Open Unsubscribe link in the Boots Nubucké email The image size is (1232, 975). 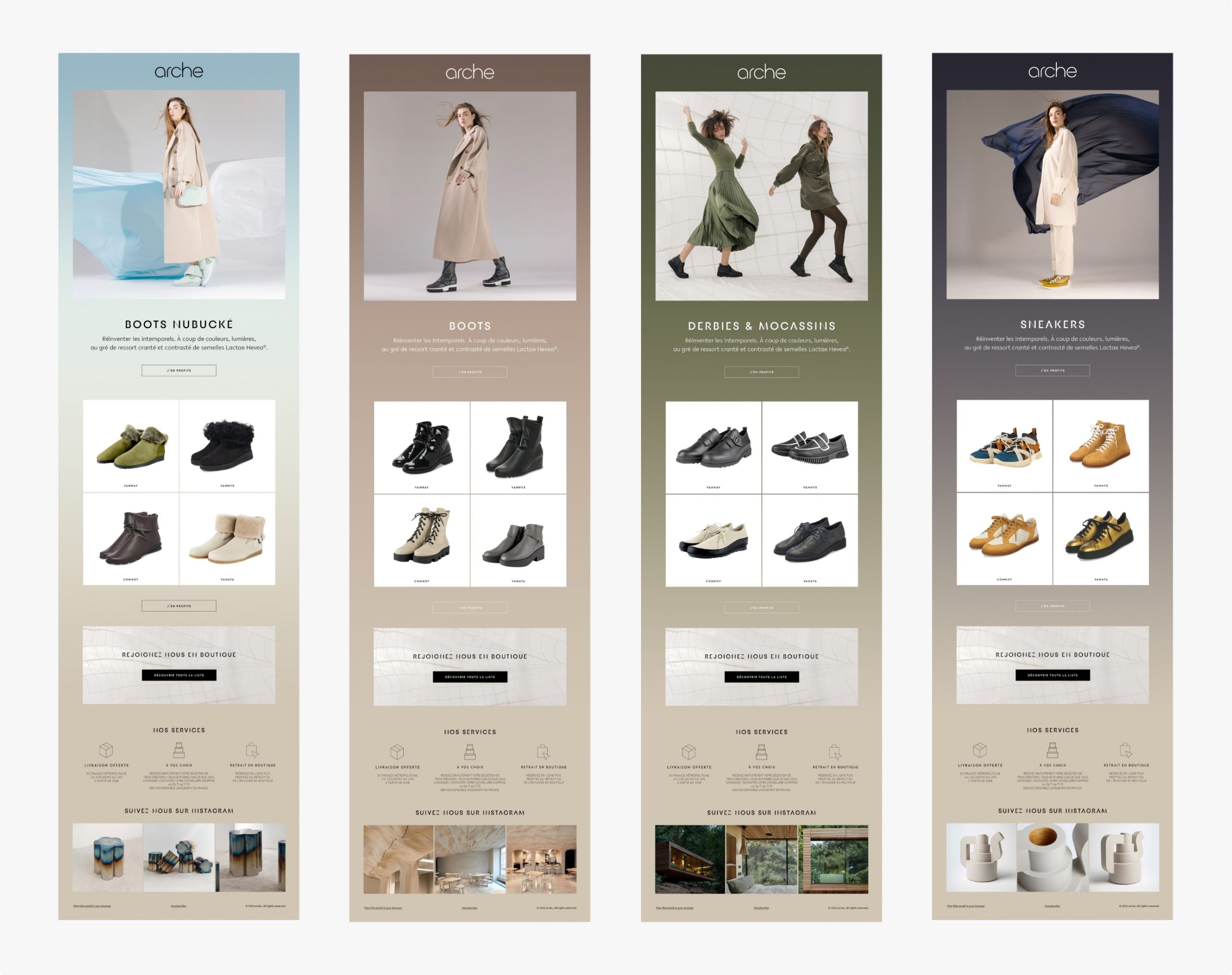[x=178, y=906]
